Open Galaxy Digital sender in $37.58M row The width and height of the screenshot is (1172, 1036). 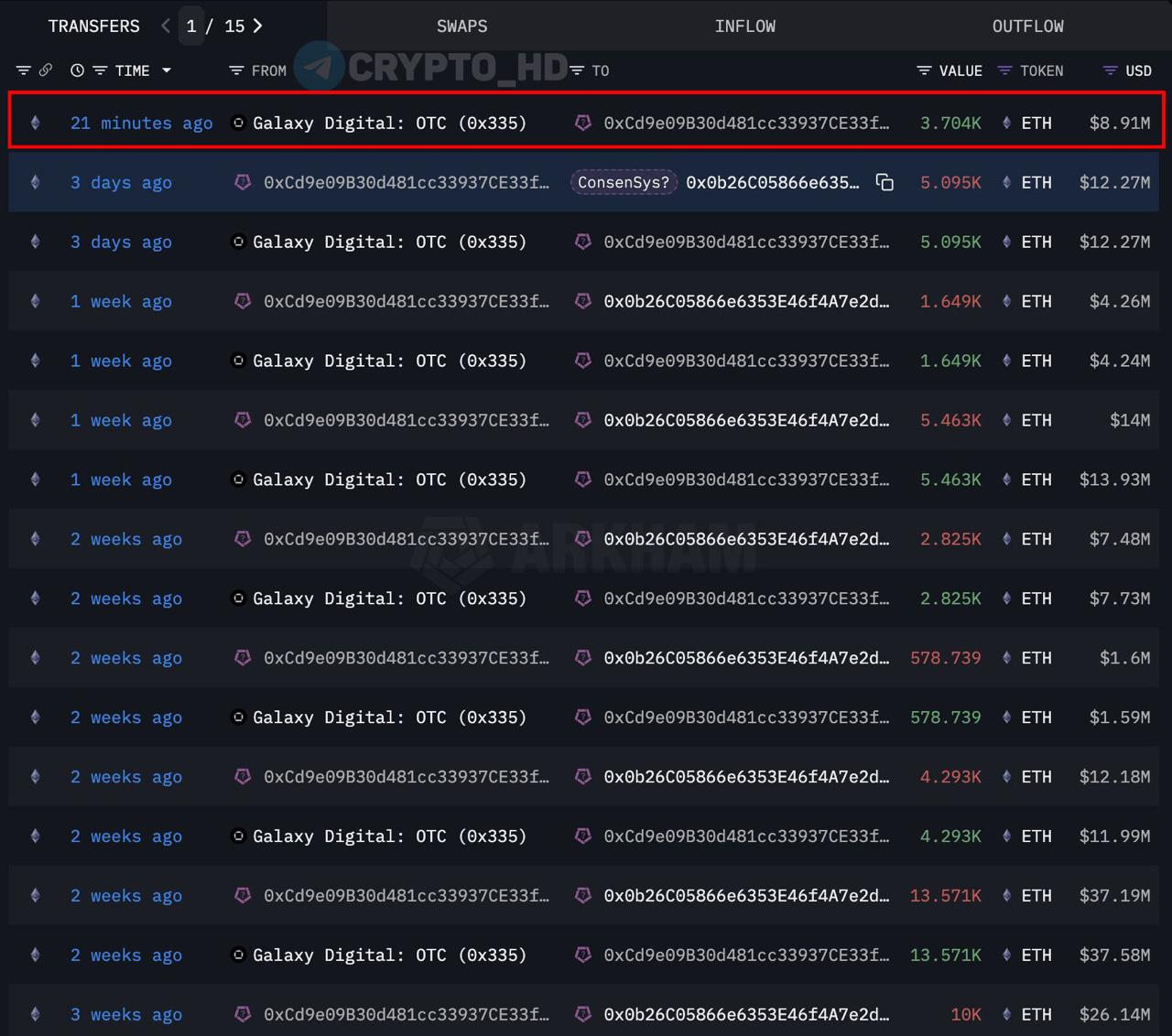pyautogui.click(x=390, y=955)
